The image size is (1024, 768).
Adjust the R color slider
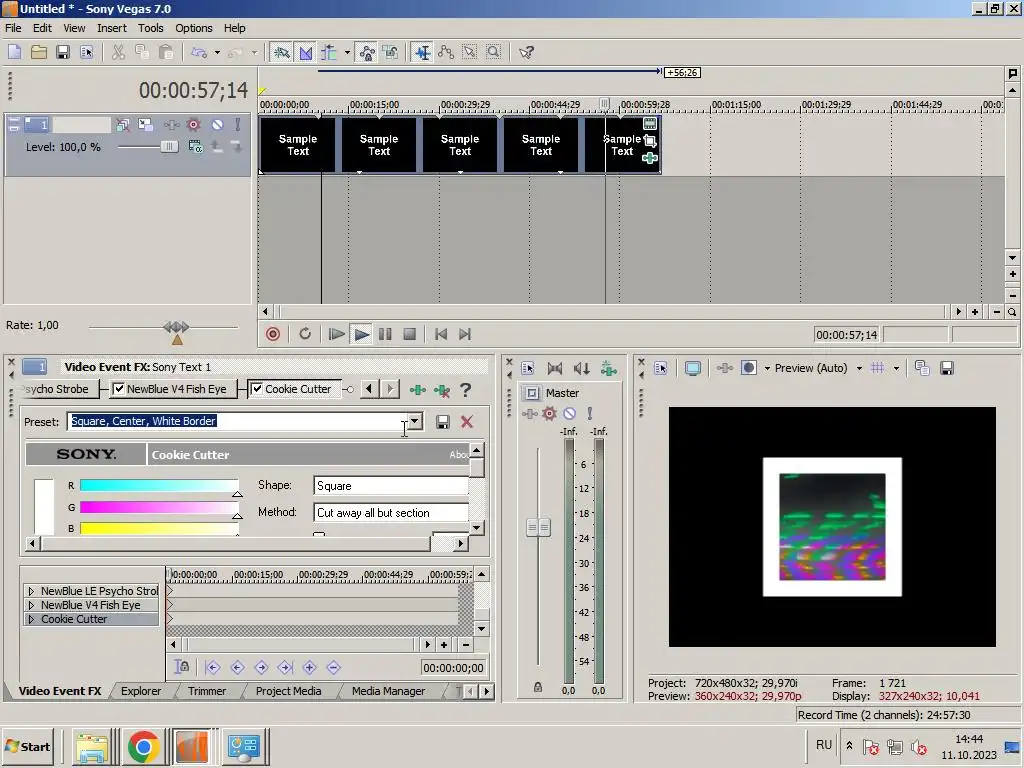(159, 485)
